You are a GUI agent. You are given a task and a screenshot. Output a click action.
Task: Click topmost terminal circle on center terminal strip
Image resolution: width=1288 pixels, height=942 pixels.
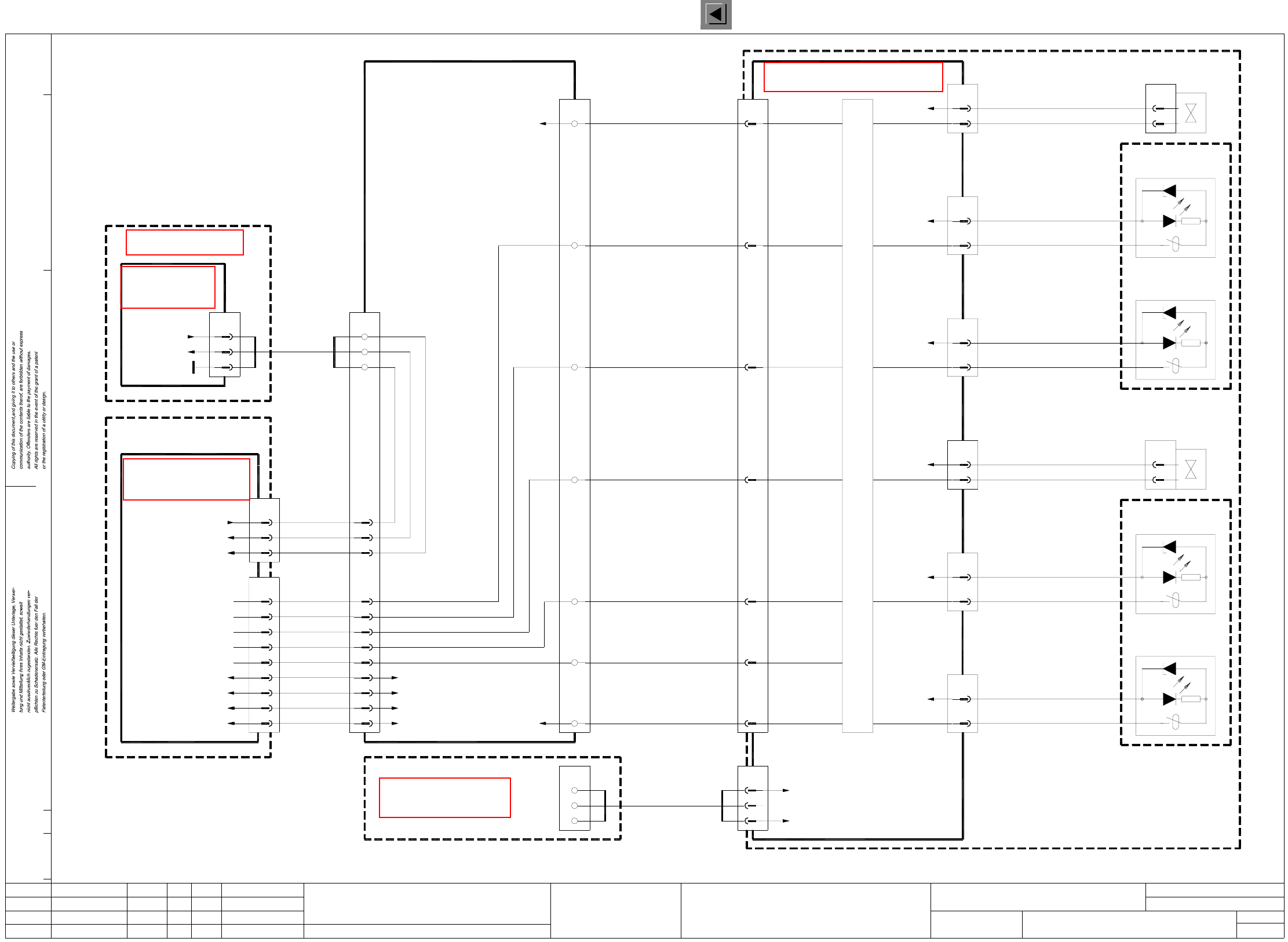tap(574, 124)
